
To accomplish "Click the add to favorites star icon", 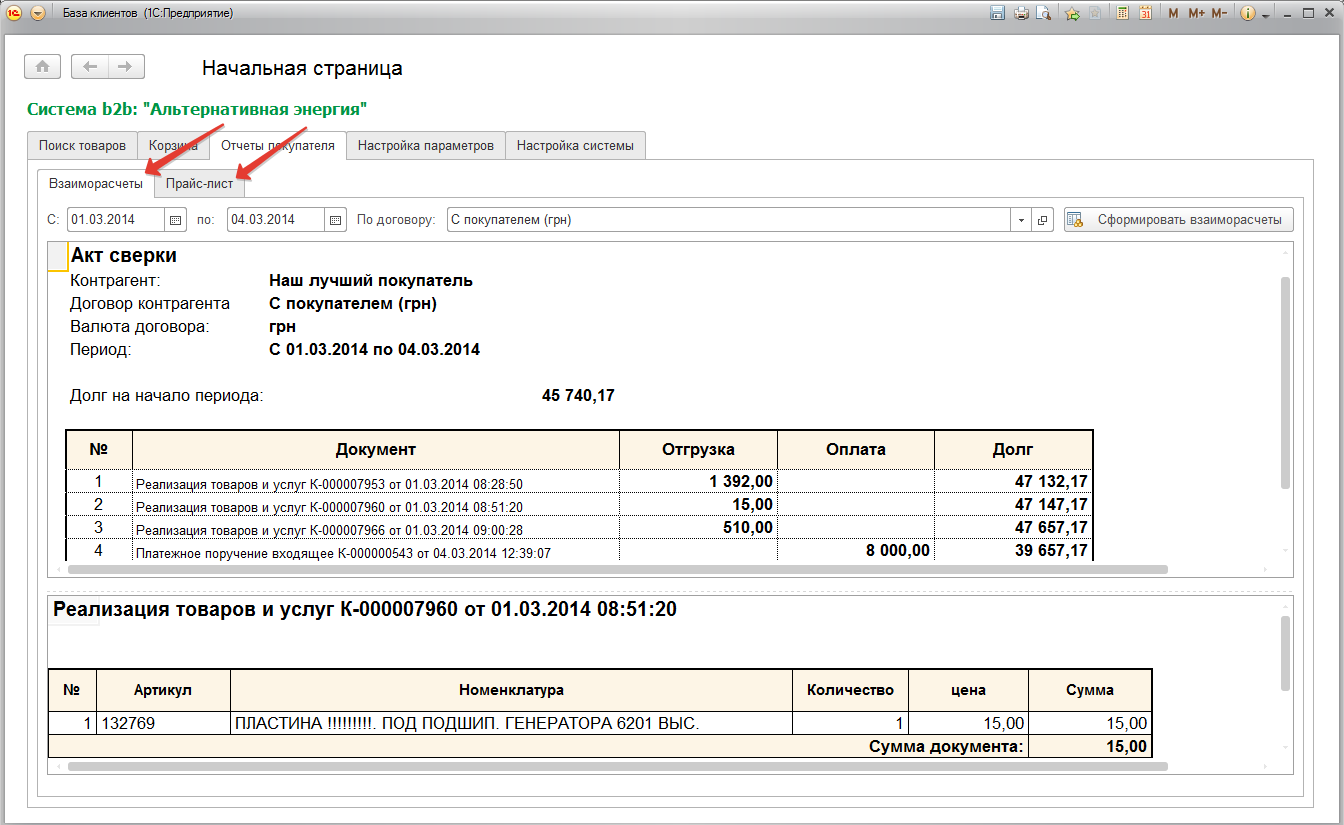I will 1072,13.
